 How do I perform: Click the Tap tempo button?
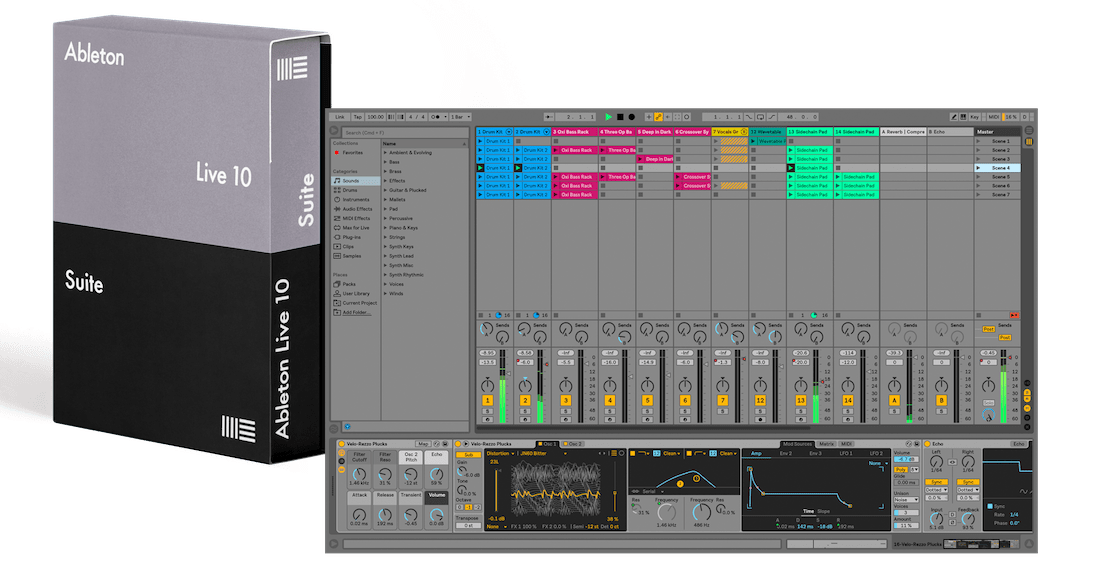[357, 117]
